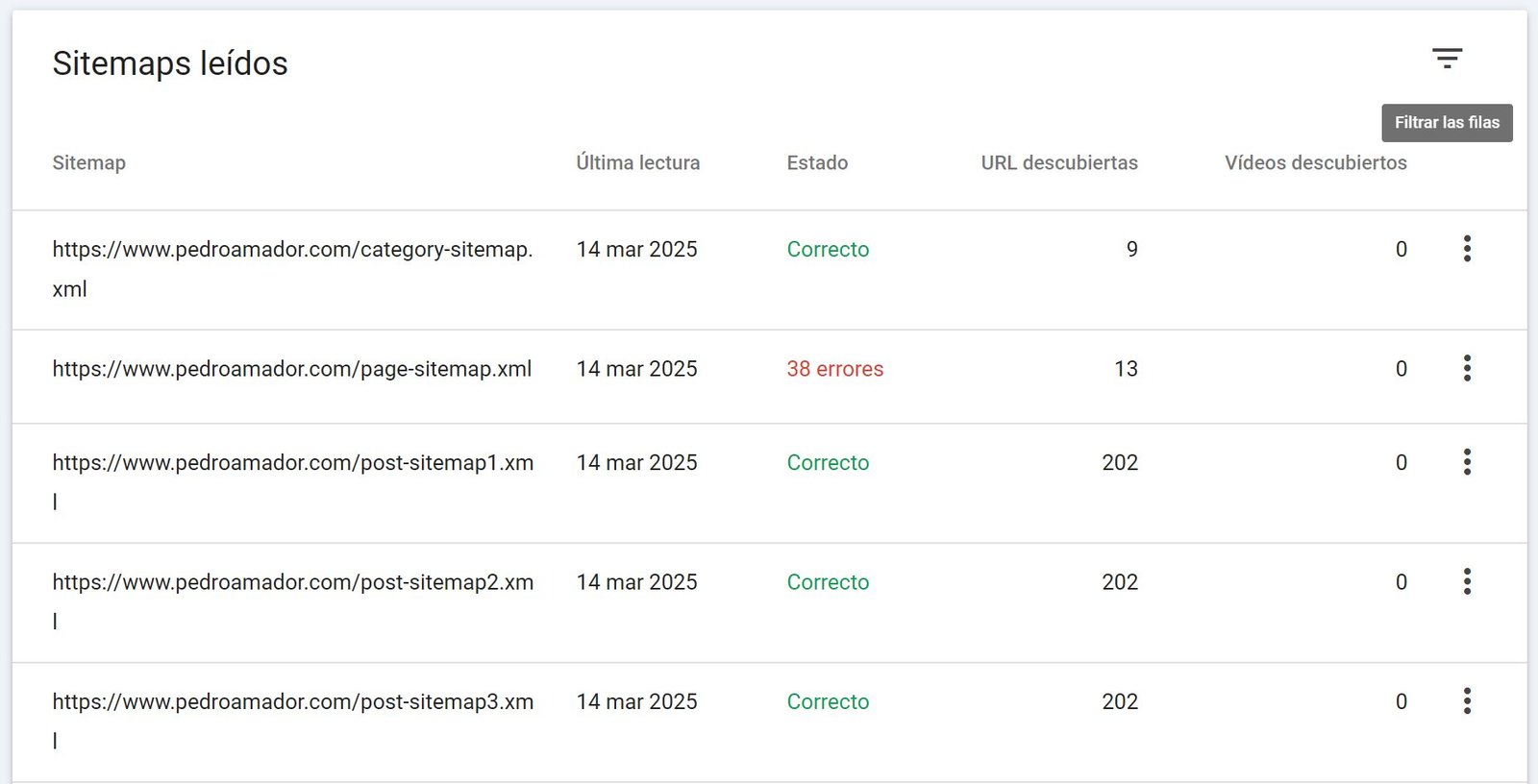Click videos count 0 in category-sitemap row
This screenshot has height=784, width=1538.
[1402, 250]
